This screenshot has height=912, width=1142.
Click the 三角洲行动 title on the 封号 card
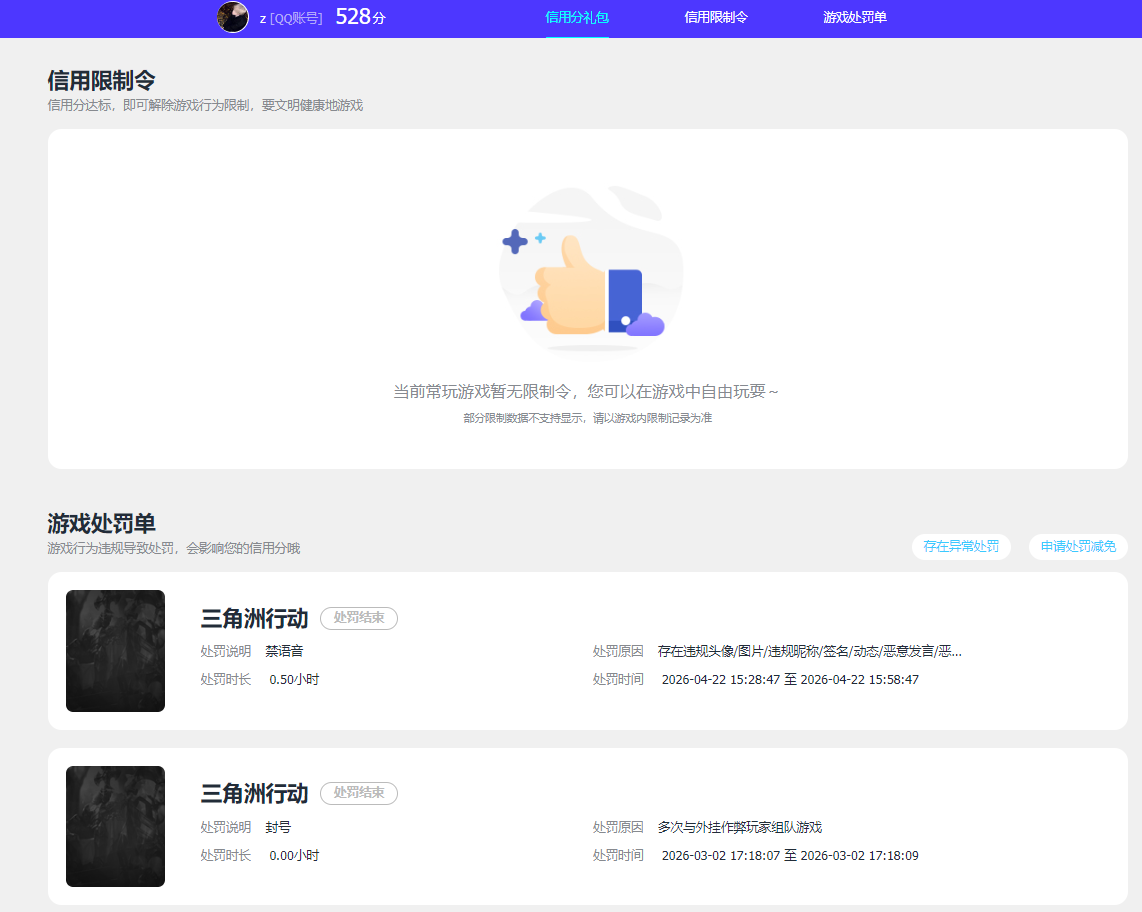pyautogui.click(x=254, y=793)
